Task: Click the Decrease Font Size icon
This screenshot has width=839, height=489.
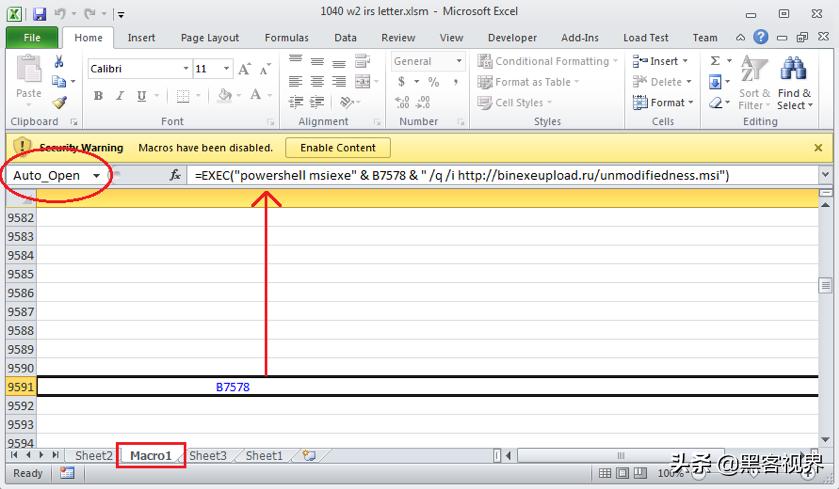Action: pos(265,69)
